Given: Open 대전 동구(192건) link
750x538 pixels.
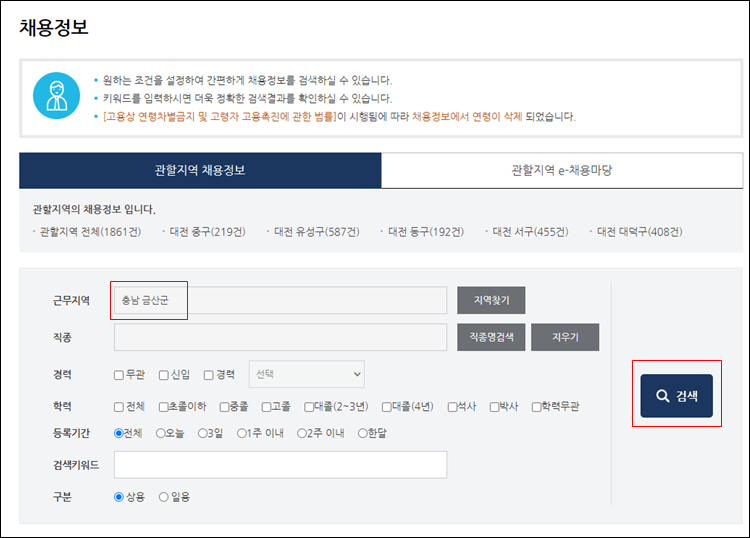Looking at the screenshot, I should [426, 232].
